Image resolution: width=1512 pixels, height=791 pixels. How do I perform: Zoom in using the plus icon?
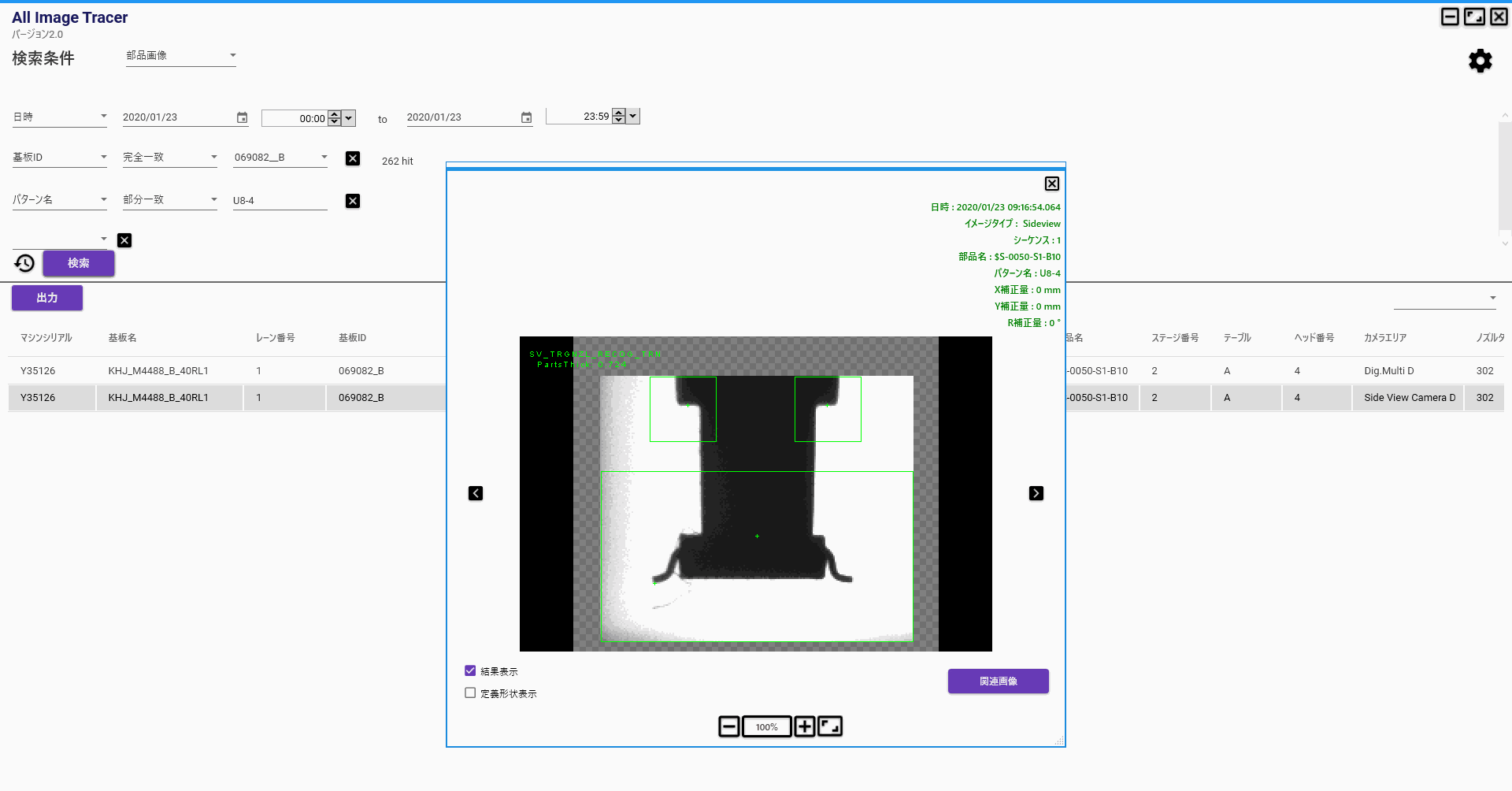805,726
